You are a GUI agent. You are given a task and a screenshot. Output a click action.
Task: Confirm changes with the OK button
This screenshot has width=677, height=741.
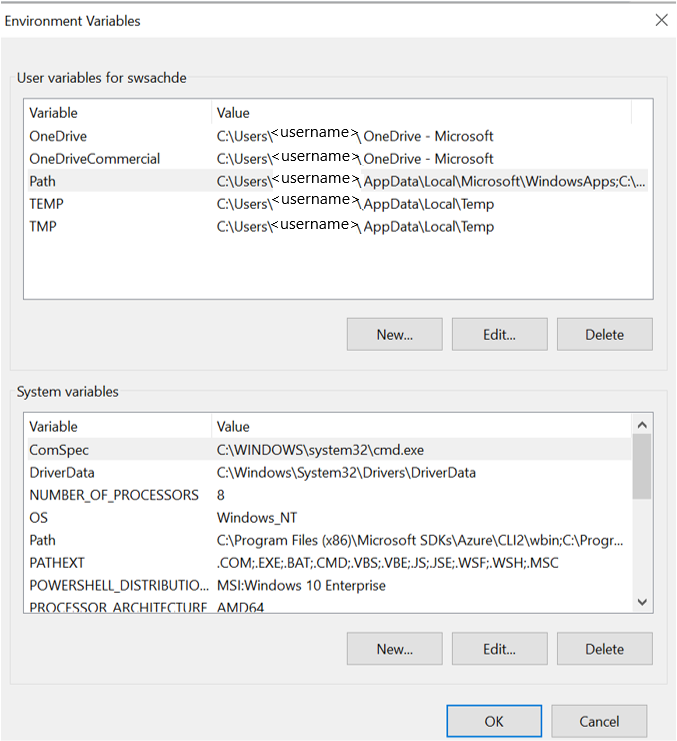(x=494, y=721)
